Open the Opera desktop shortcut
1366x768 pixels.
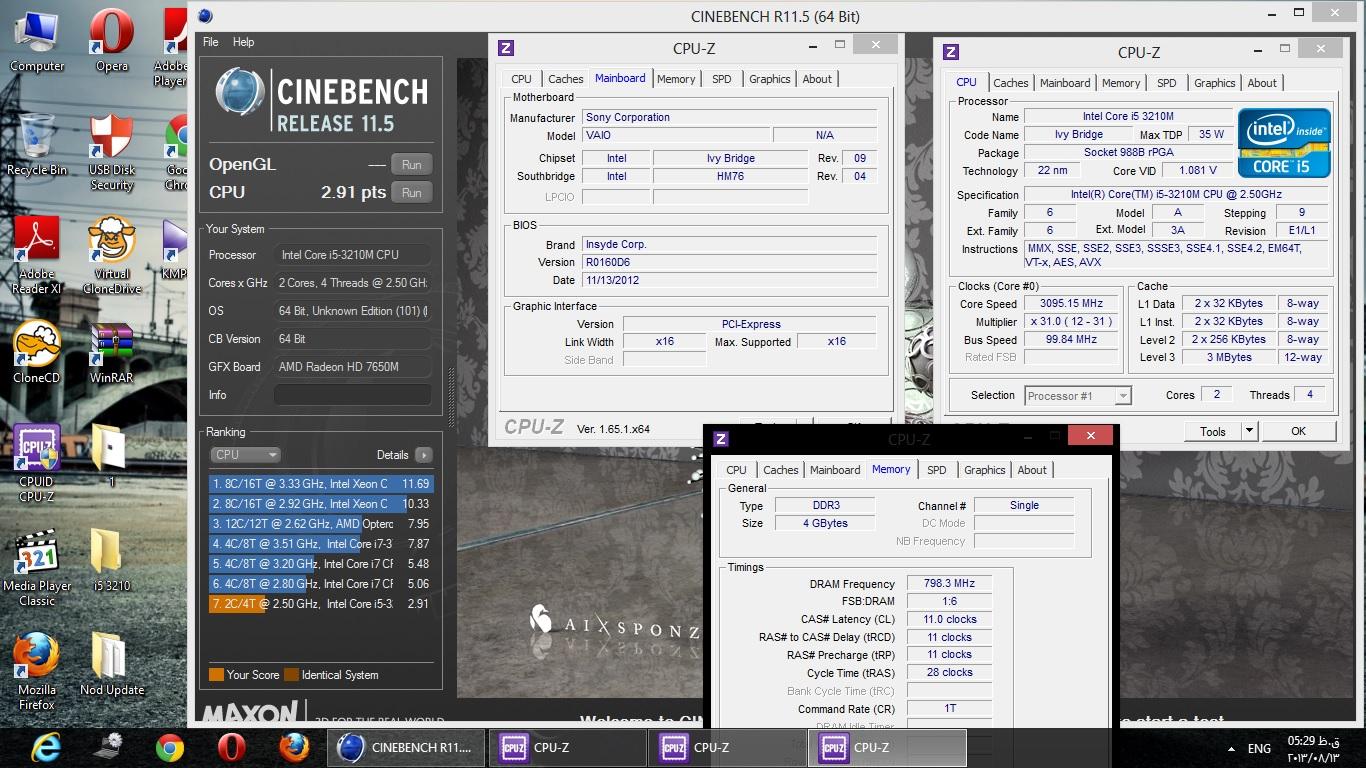click(x=112, y=40)
